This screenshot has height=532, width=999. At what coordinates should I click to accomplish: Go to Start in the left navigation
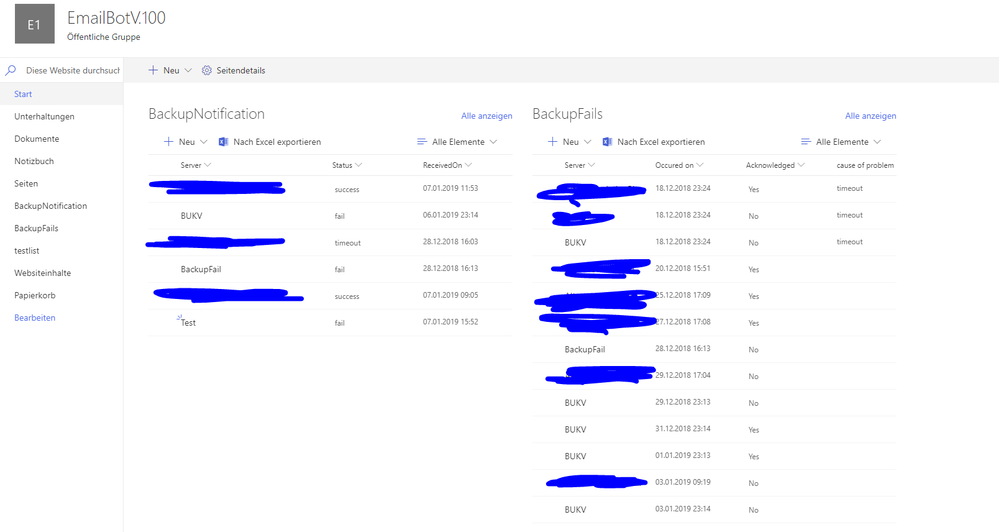[x=23, y=94]
